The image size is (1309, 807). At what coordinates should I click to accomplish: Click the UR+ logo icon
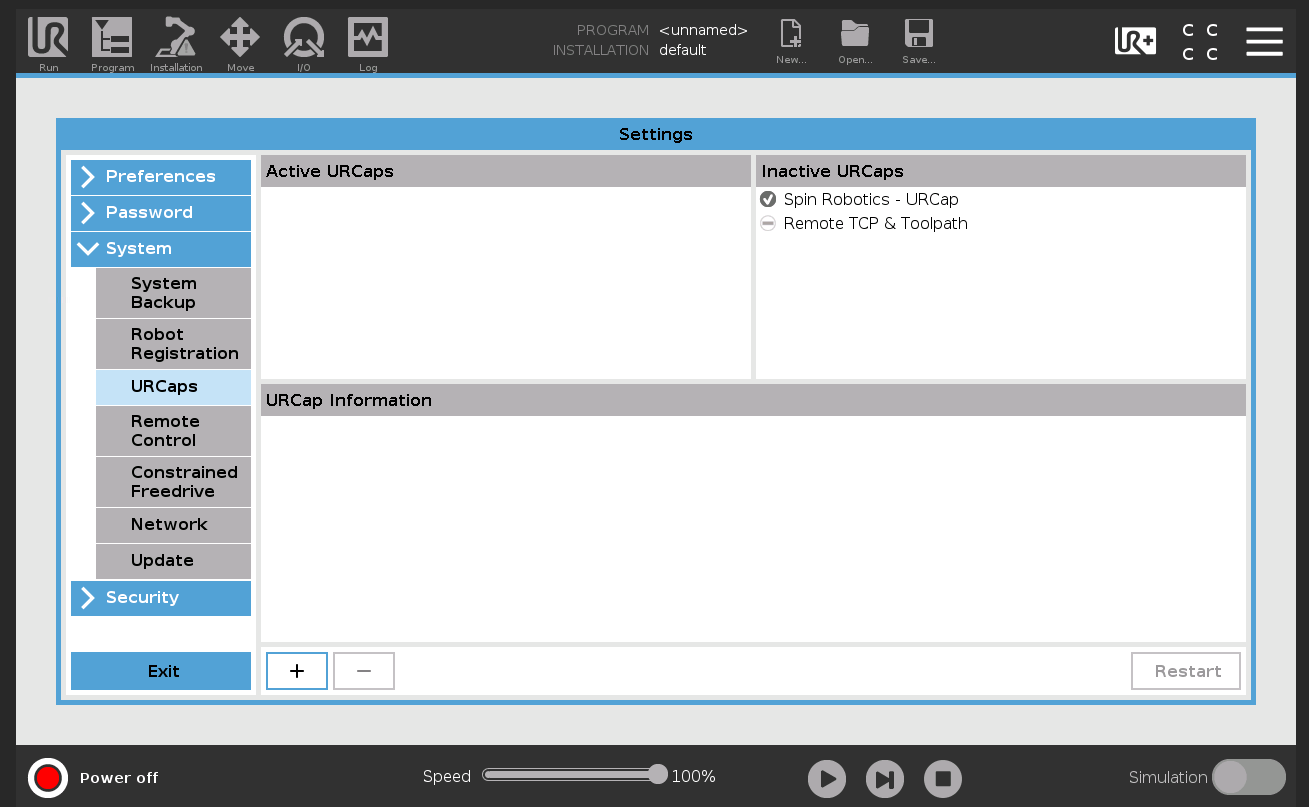pos(1135,41)
